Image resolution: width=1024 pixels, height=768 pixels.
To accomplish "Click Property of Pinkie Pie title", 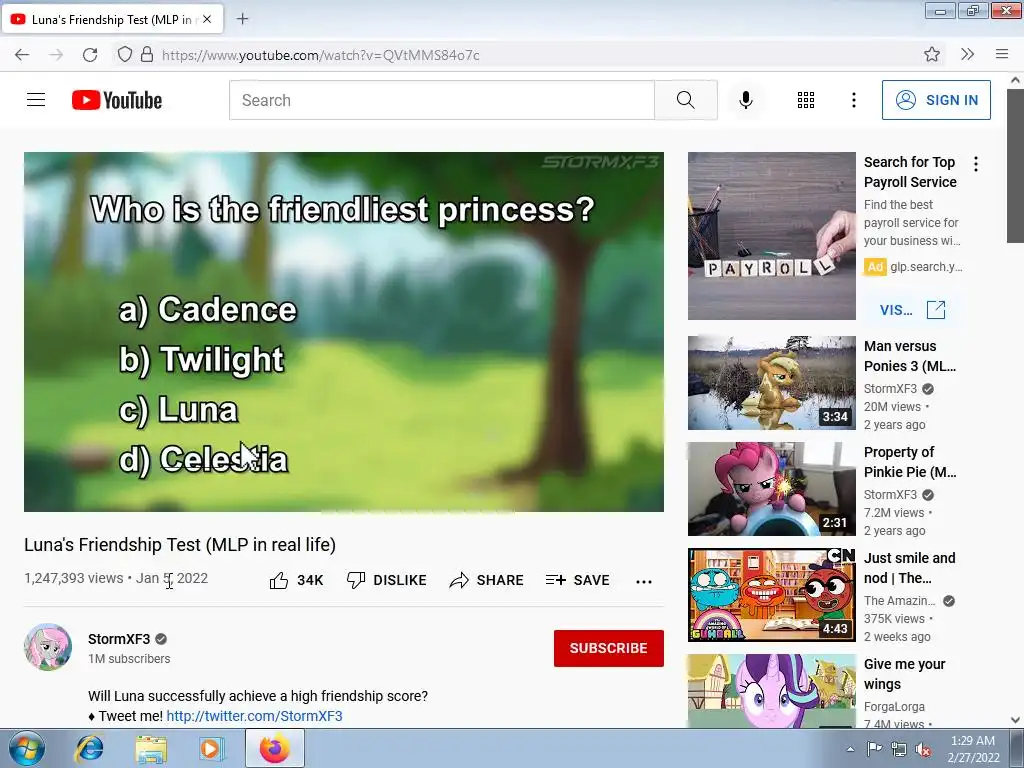I will coord(910,462).
